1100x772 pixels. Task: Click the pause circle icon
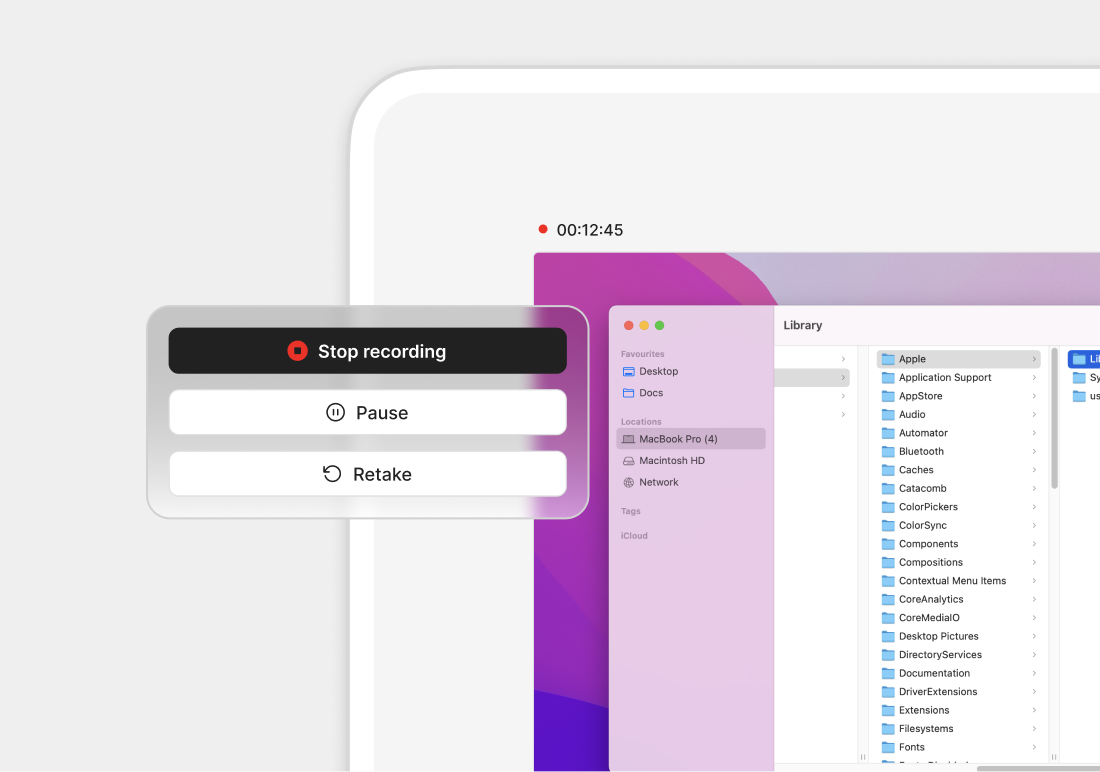(335, 413)
